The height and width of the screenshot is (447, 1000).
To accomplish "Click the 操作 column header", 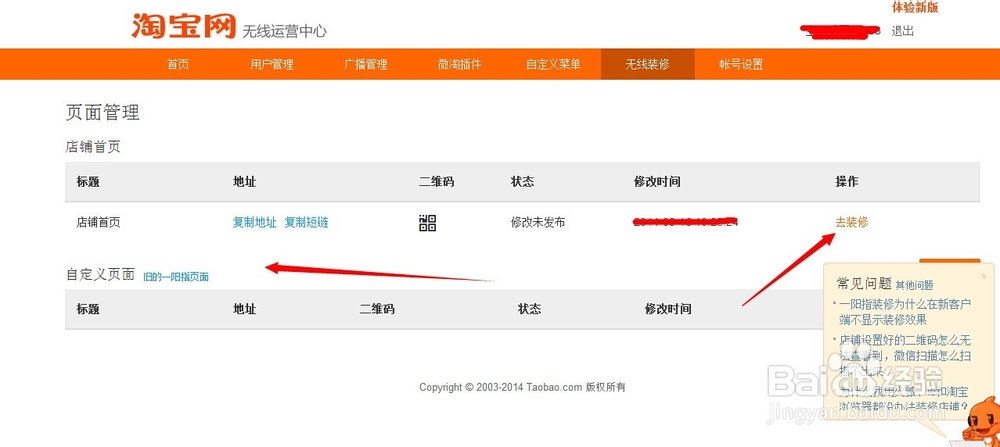I will 847,182.
